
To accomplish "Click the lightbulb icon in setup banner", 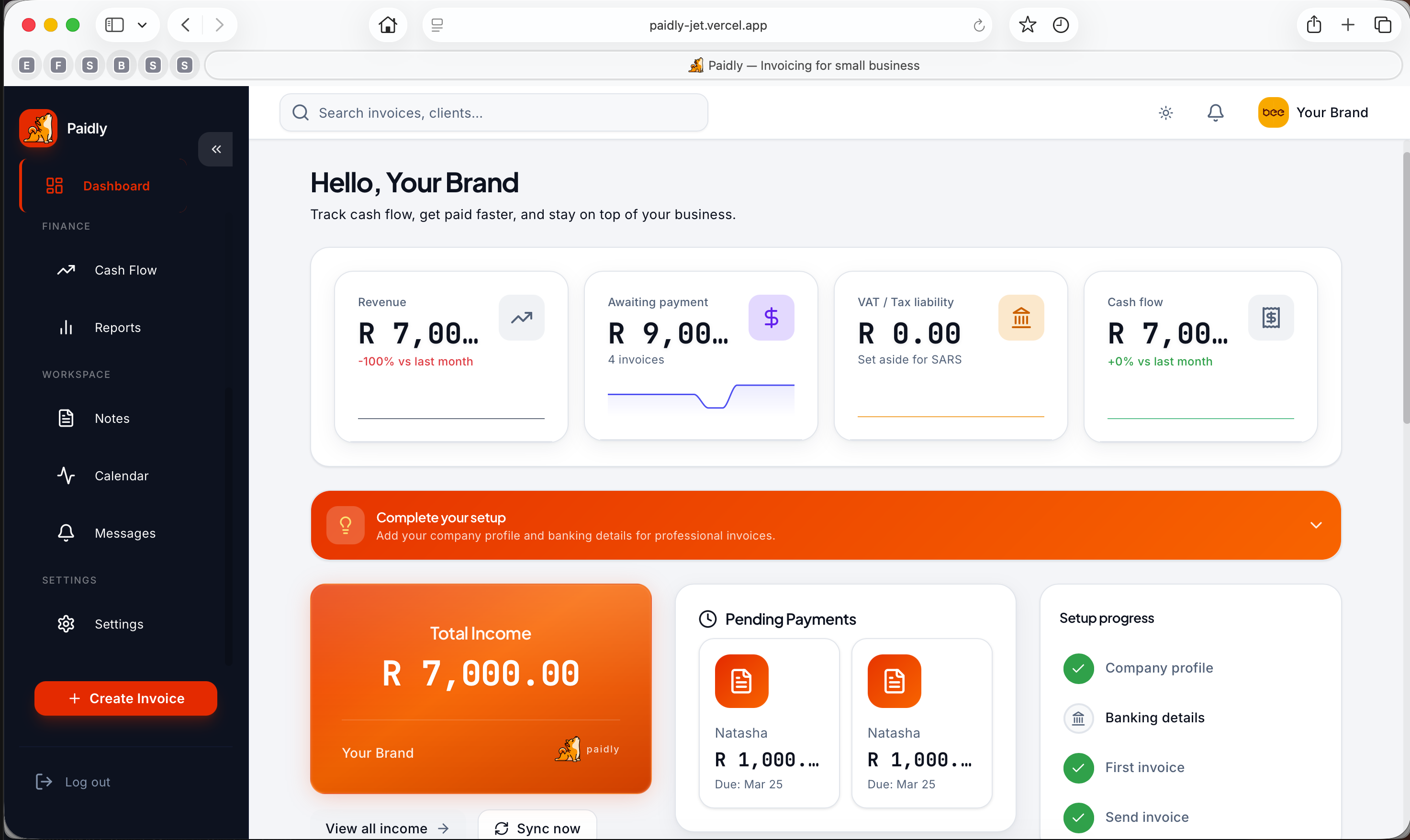I will (x=346, y=525).
